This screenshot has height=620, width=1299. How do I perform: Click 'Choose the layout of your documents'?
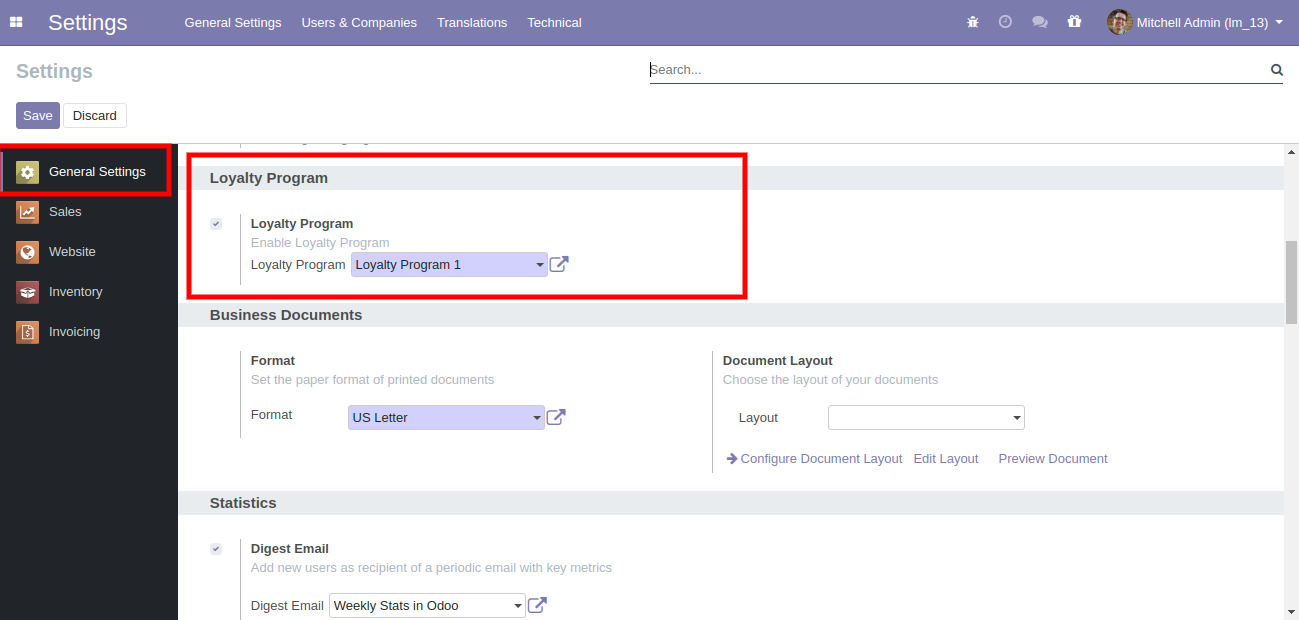(830, 380)
